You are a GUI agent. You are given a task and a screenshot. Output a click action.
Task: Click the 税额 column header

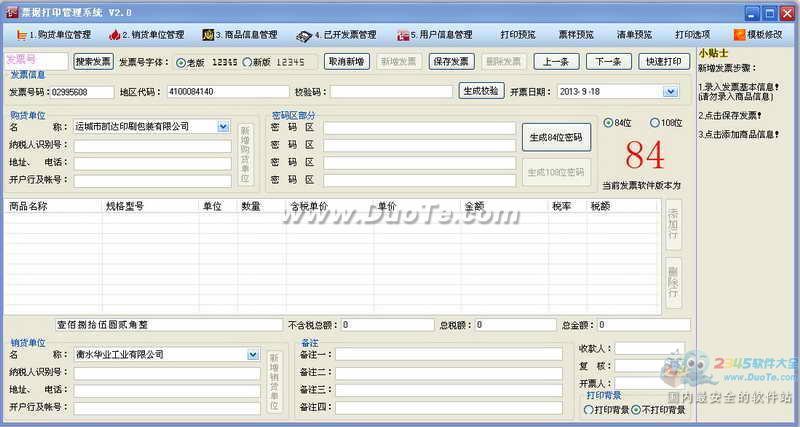(x=600, y=207)
